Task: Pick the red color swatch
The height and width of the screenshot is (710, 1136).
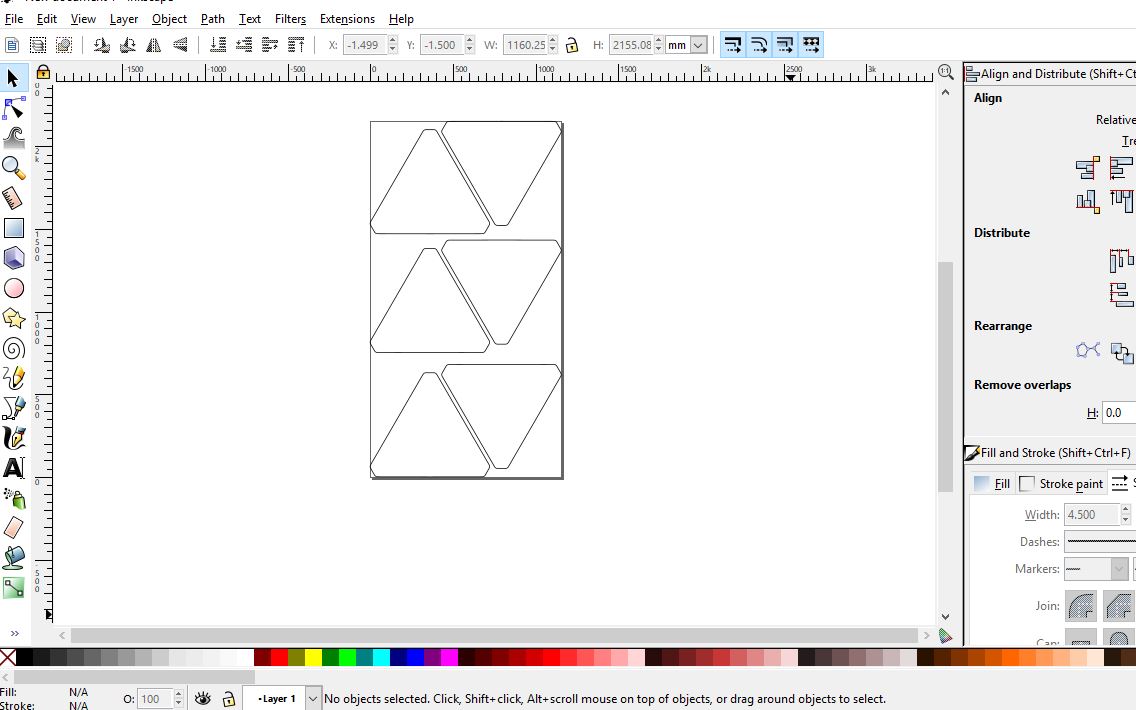Action: point(279,657)
